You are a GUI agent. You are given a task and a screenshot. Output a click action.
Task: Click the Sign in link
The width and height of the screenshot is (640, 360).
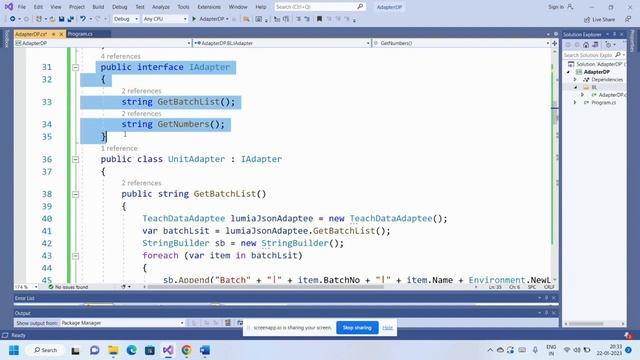pyautogui.click(x=556, y=7)
